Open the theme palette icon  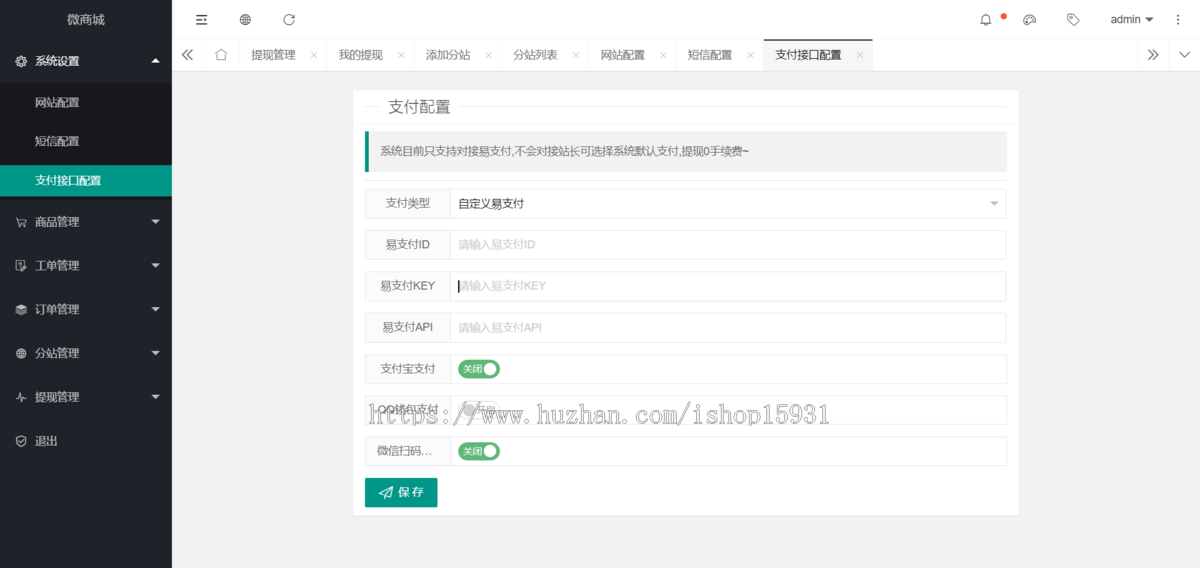click(x=1030, y=19)
